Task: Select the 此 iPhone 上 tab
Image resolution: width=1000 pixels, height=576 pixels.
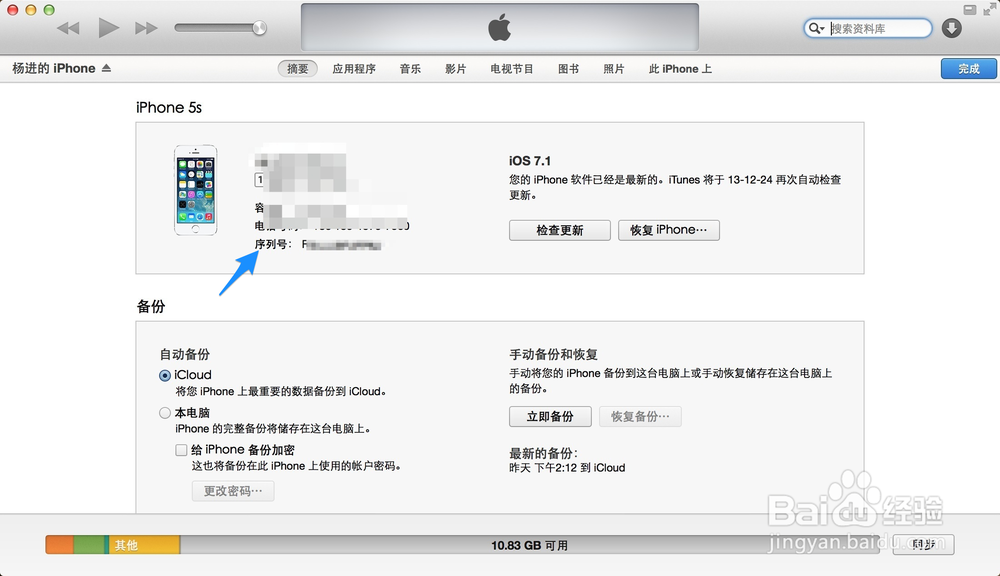Action: point(680,69)
